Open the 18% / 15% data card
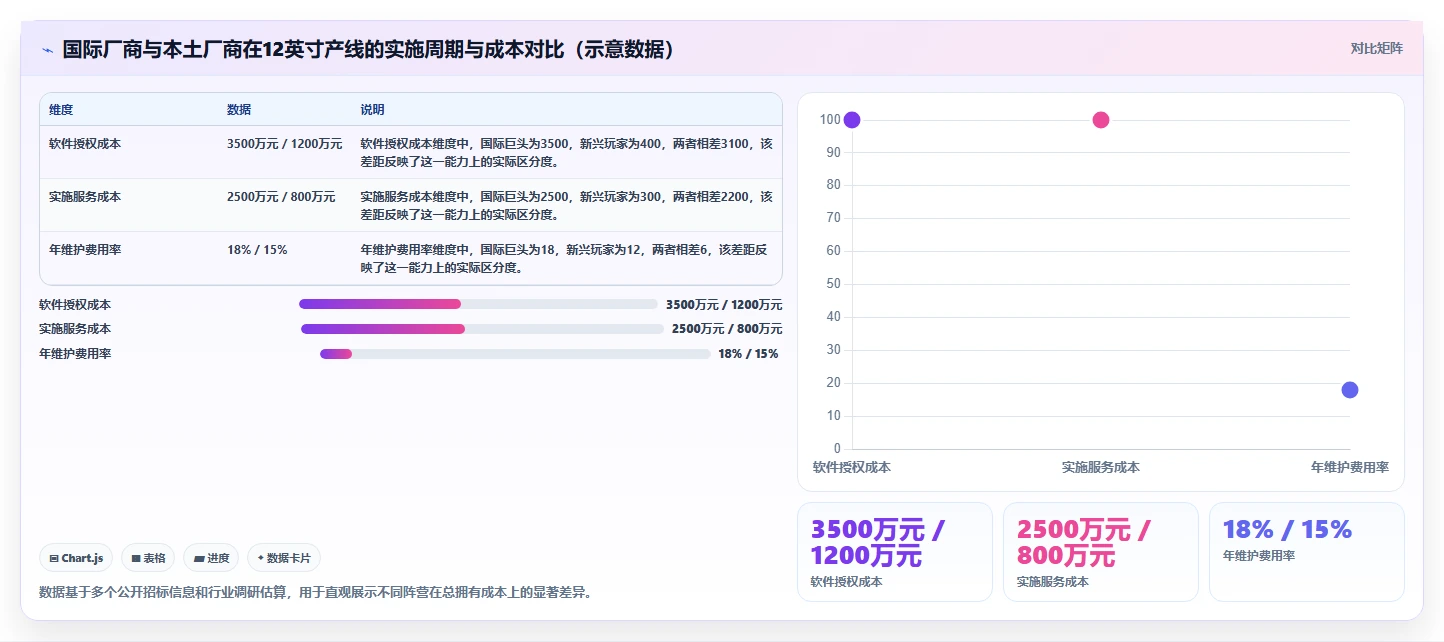This screenshot has width=1444, height=642. (1307, 552)
